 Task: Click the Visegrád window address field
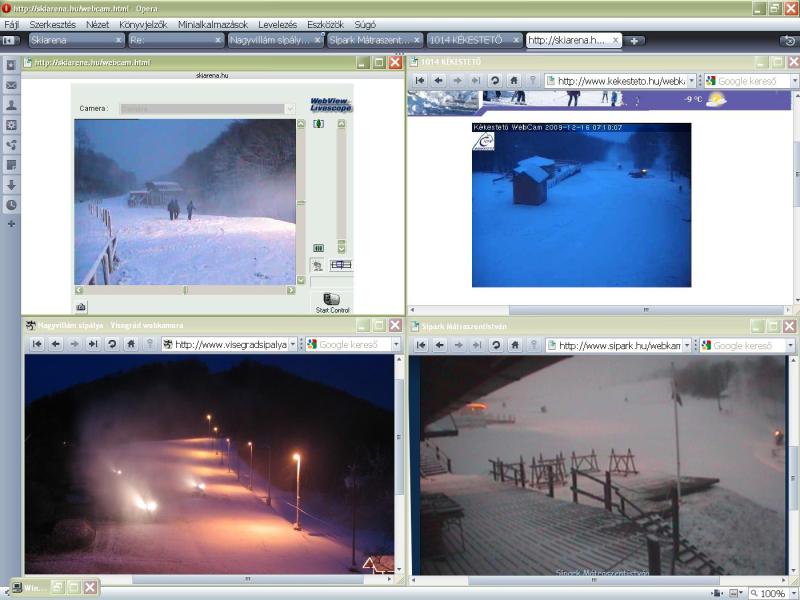230,344
